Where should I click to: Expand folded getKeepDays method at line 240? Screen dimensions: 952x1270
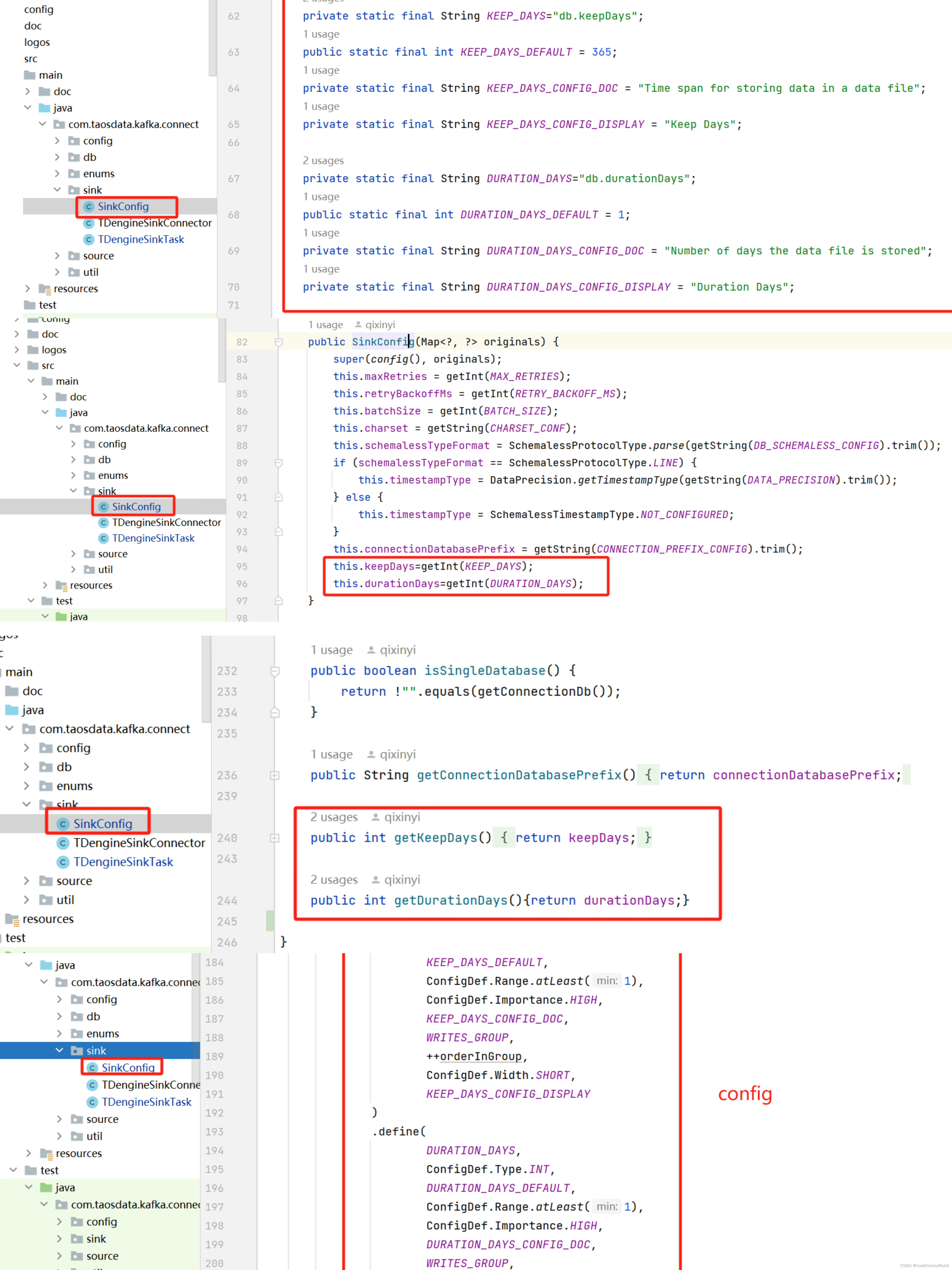275,838
